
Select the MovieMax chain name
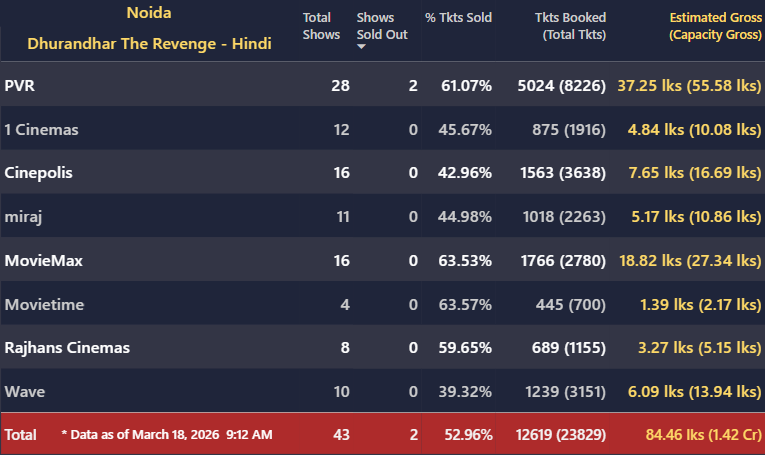[x=43, y=261]
